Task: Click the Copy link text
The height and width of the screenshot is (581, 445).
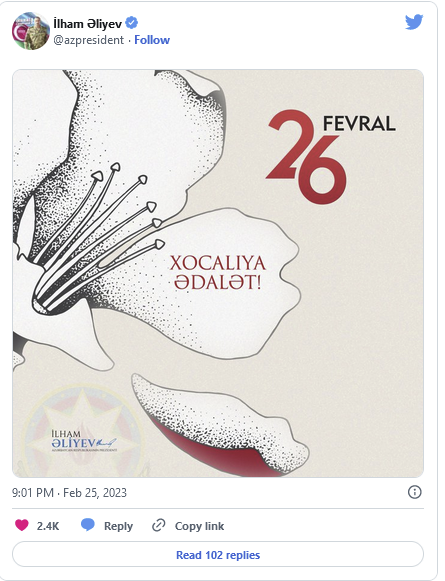Action: point(199,526)
